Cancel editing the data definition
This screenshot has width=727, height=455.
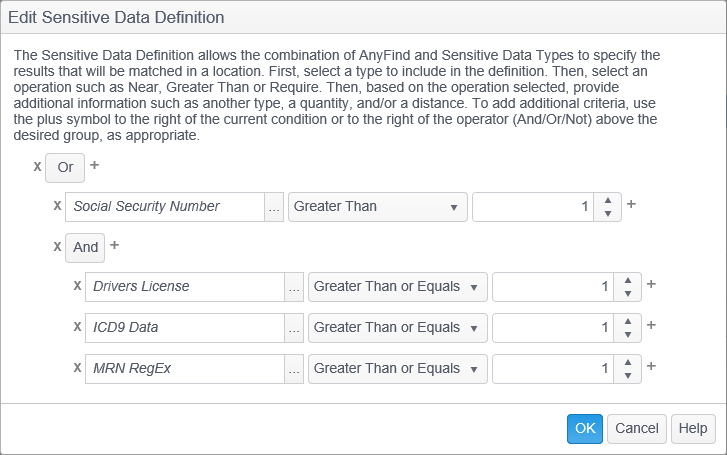[636, 428]
